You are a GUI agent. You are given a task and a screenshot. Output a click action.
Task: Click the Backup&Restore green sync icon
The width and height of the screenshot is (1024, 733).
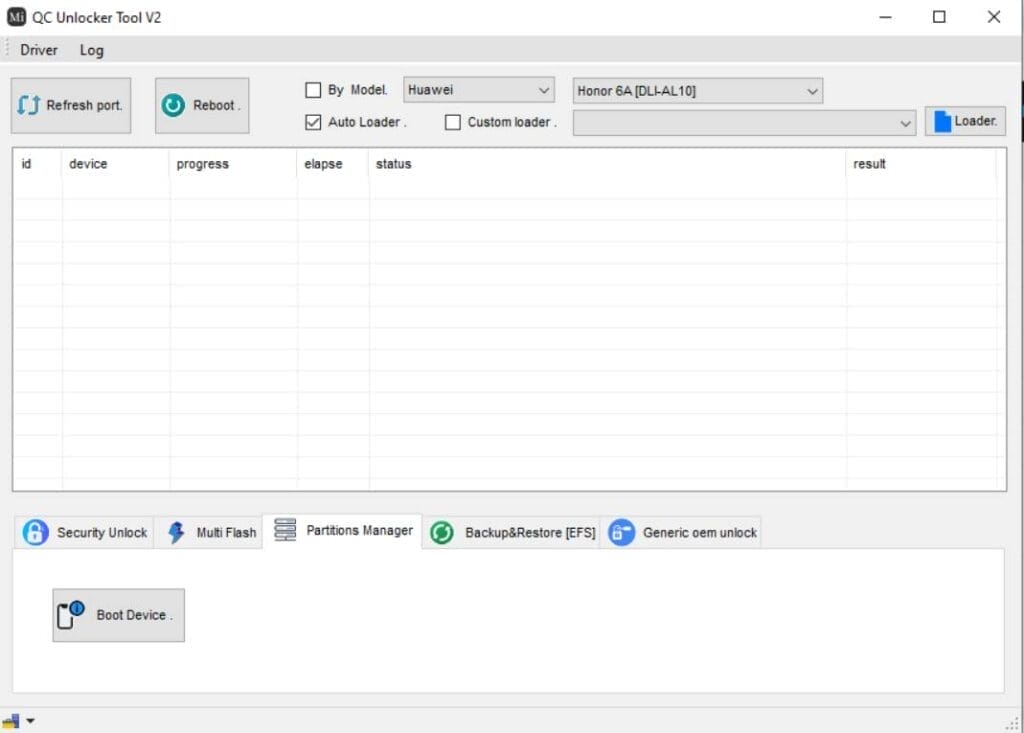pyautogui.click(x=442, y=533)
